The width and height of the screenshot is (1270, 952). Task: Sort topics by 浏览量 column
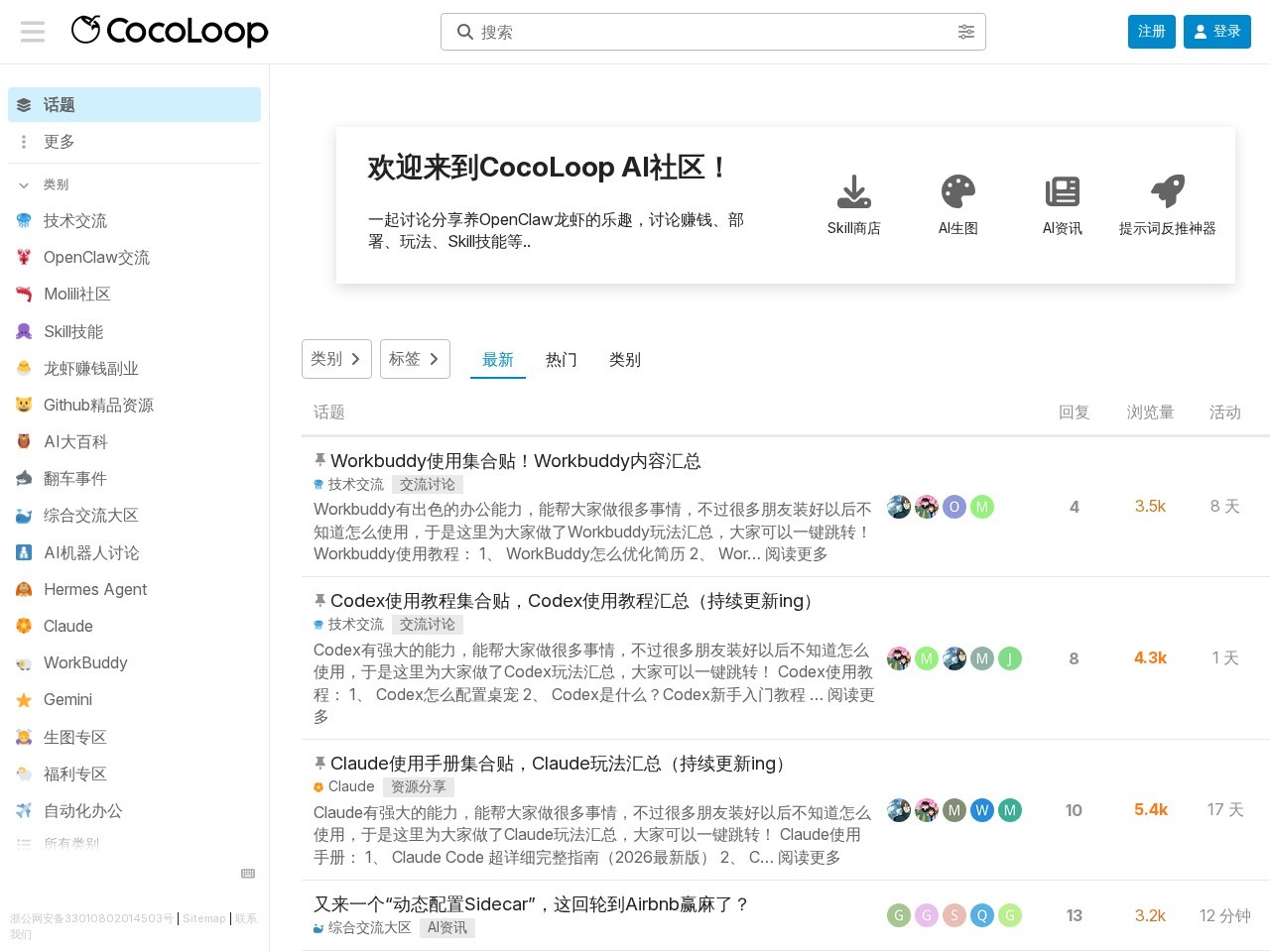coord(1151,413)
